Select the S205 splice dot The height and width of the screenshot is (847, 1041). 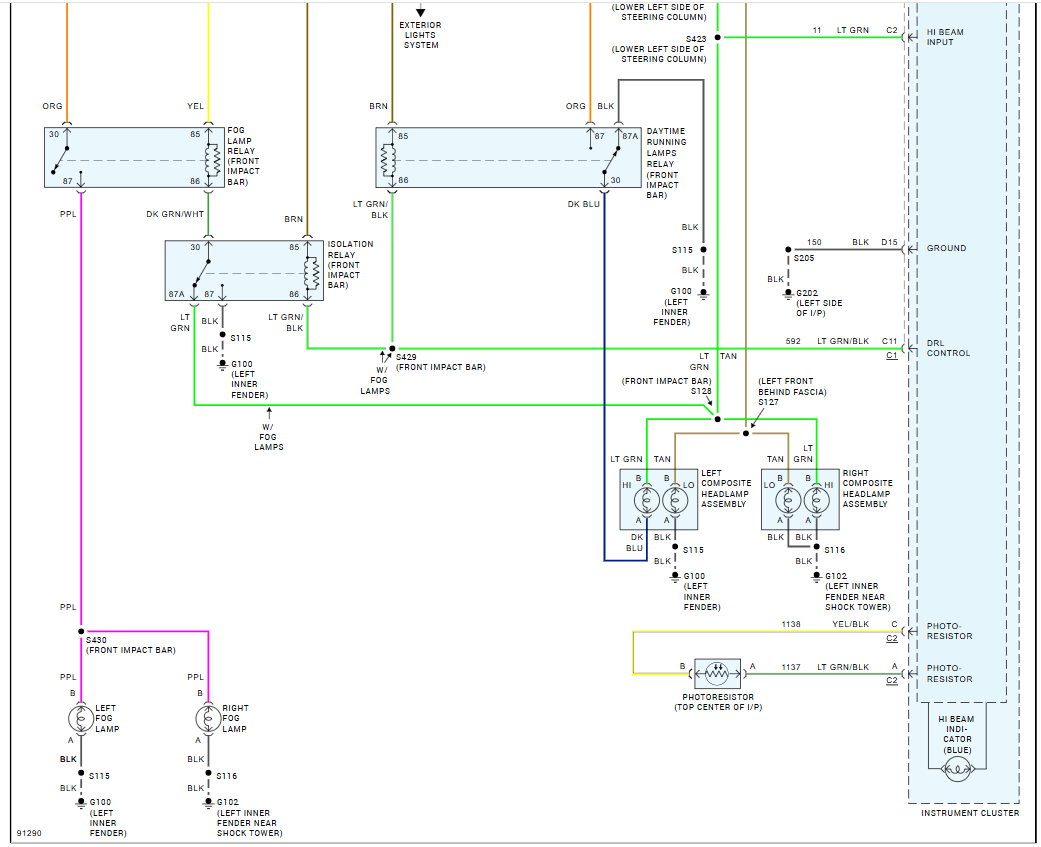pyautogui.click(x=788, y=249)
